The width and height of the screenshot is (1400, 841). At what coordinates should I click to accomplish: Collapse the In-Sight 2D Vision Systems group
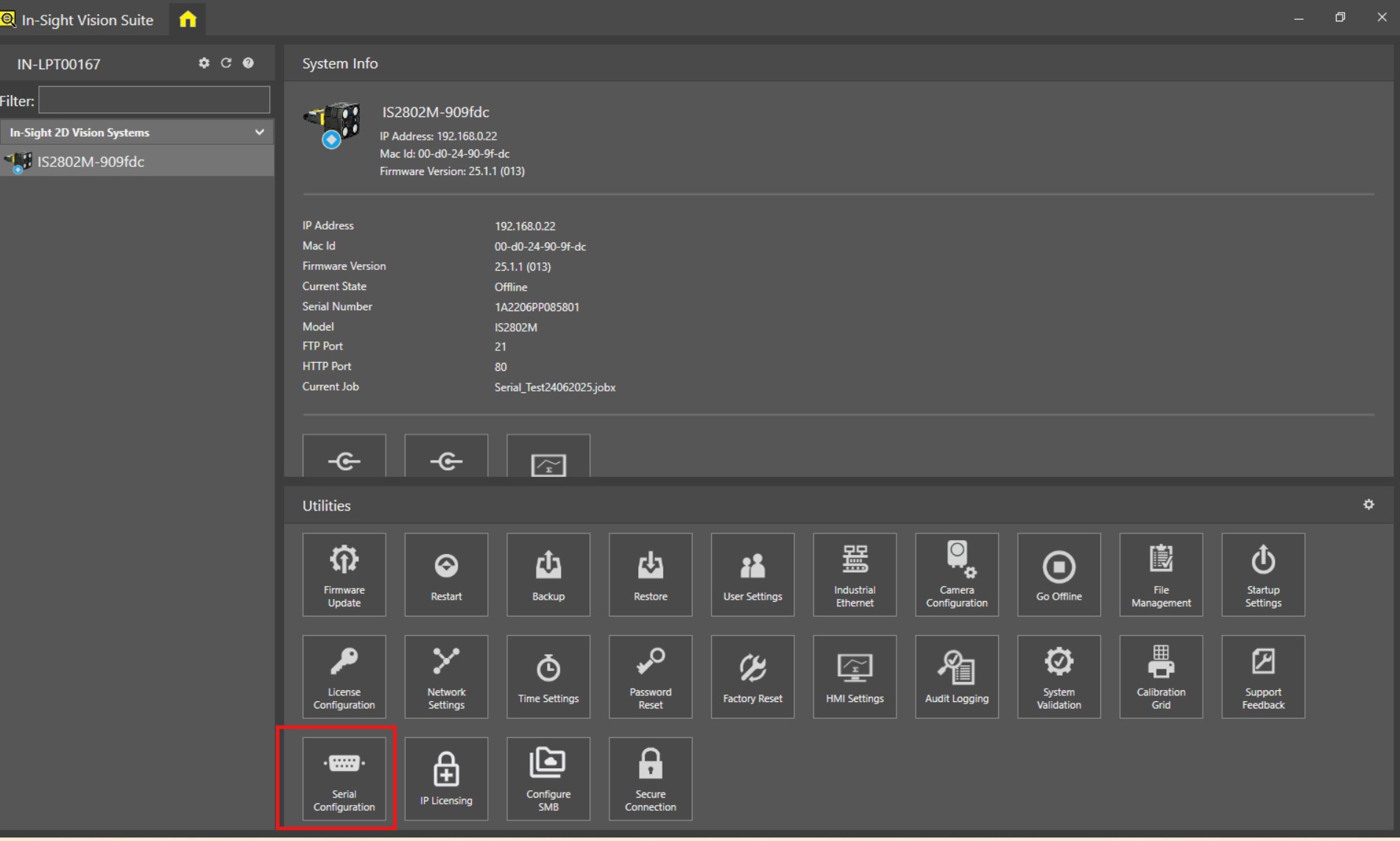click(x=259, y=132)
